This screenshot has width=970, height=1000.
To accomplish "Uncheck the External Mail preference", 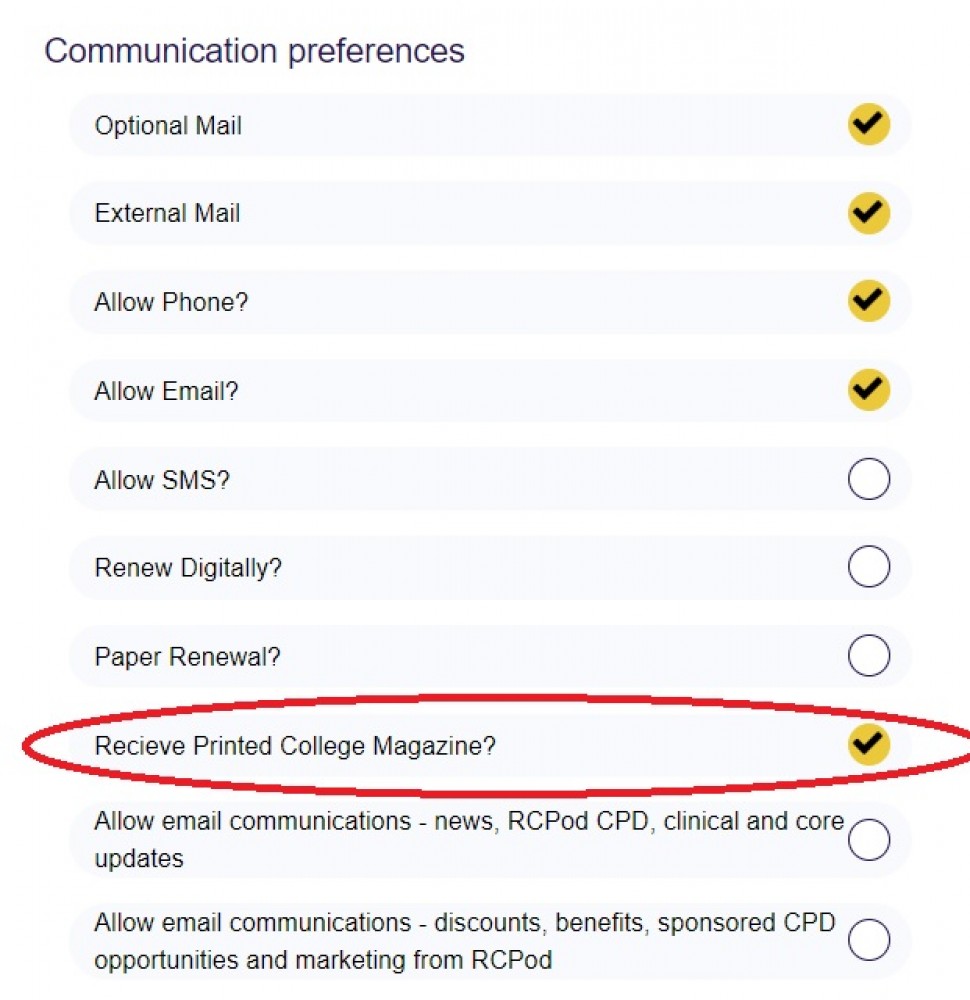I will pyautogui.click(x=867, y=212).
